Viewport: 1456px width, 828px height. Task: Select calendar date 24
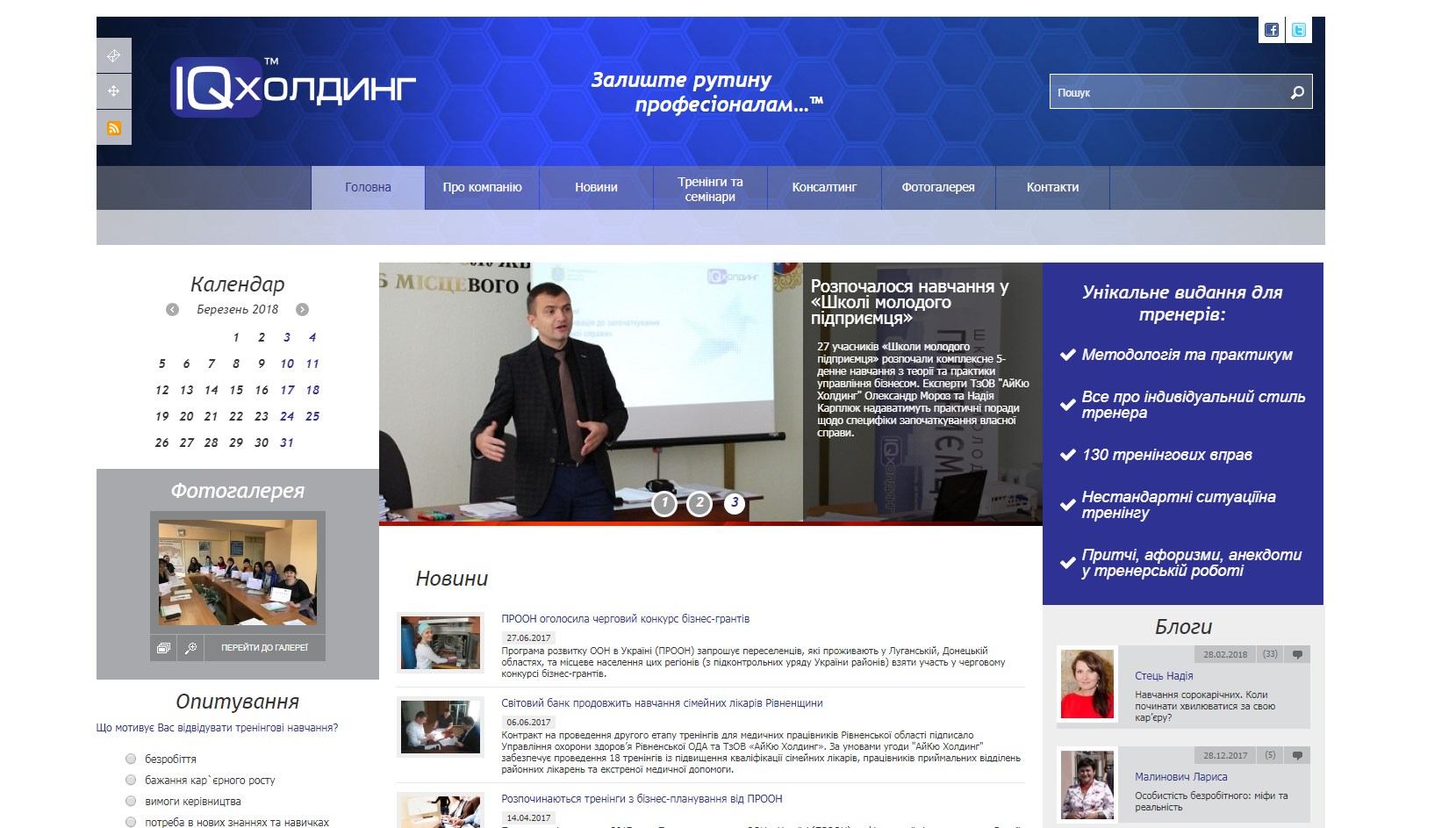click(x=287, y=416)
